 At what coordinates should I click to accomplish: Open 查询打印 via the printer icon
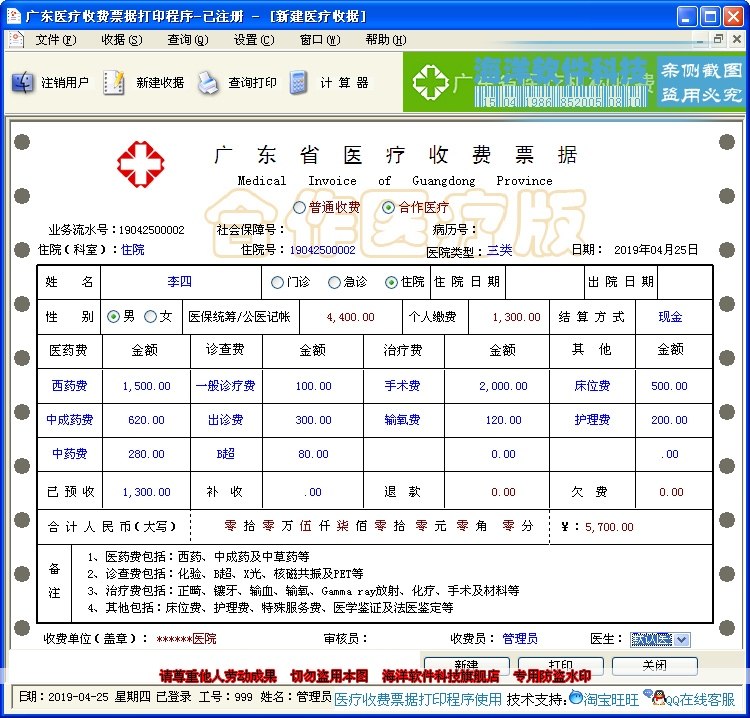point(207,83)
